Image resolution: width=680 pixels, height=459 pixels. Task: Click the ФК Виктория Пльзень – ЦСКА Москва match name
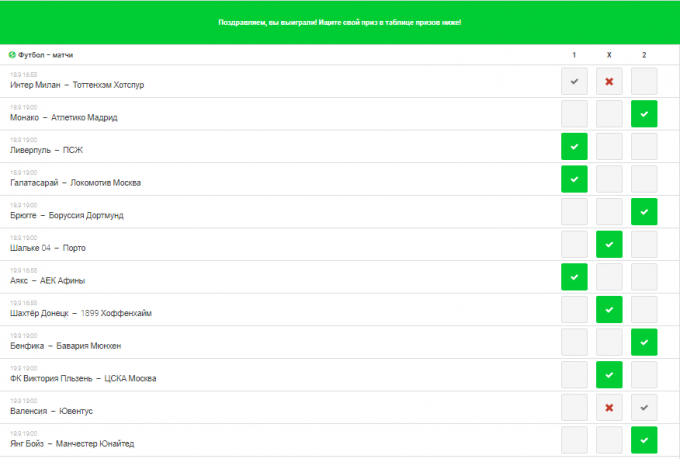[x=83, y=379]
